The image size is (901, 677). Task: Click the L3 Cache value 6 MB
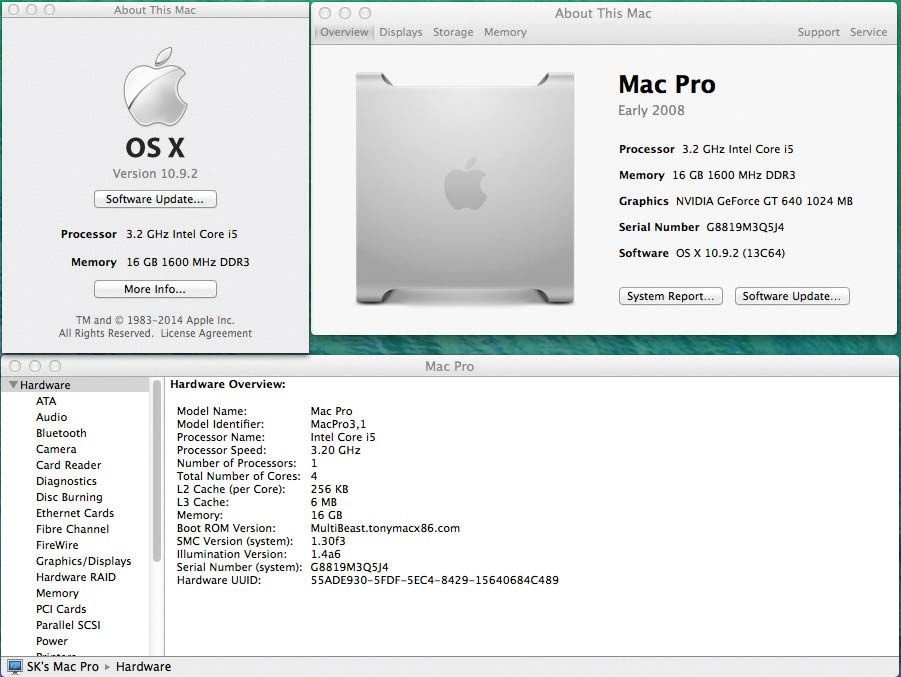tap(324, 502)
